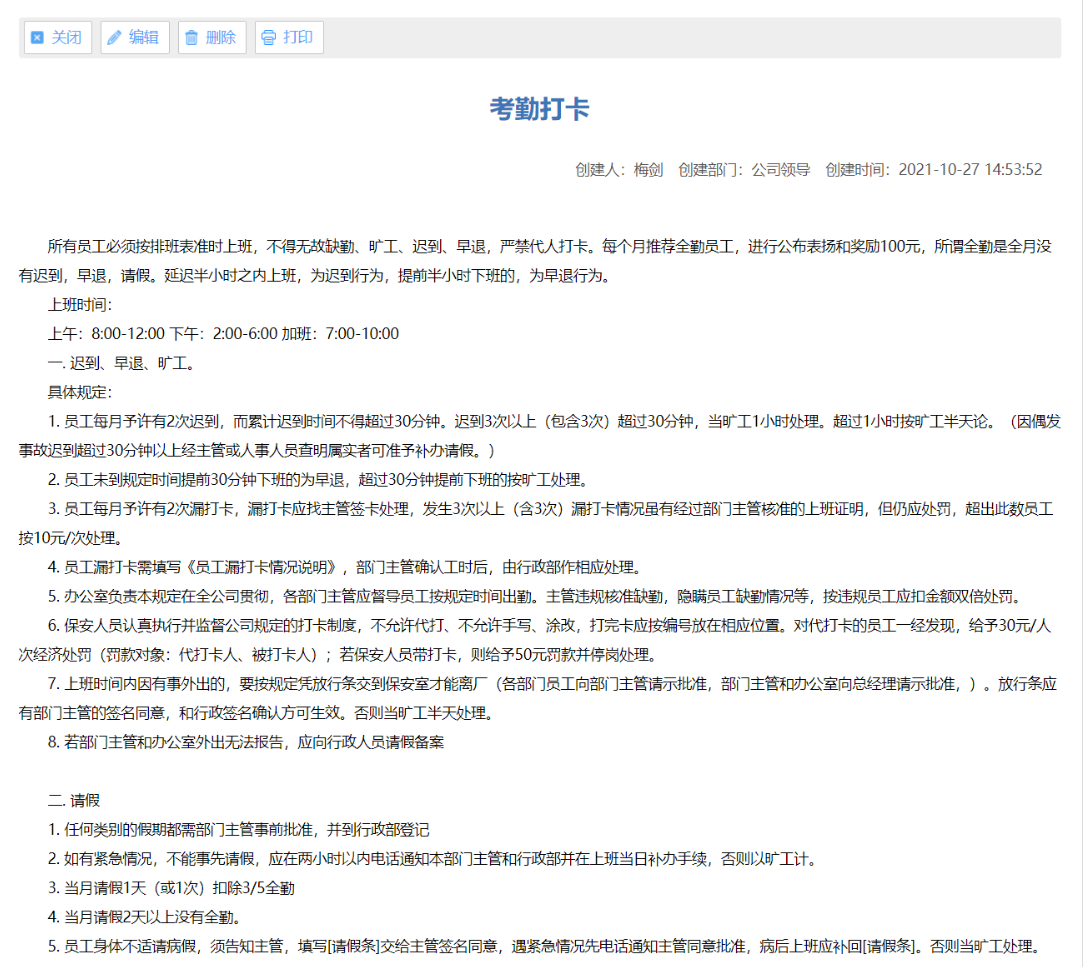The height and width of the screenshot is (967, 1083).
Task: Select the document title 考勤打卡
Action: (541, 108)
